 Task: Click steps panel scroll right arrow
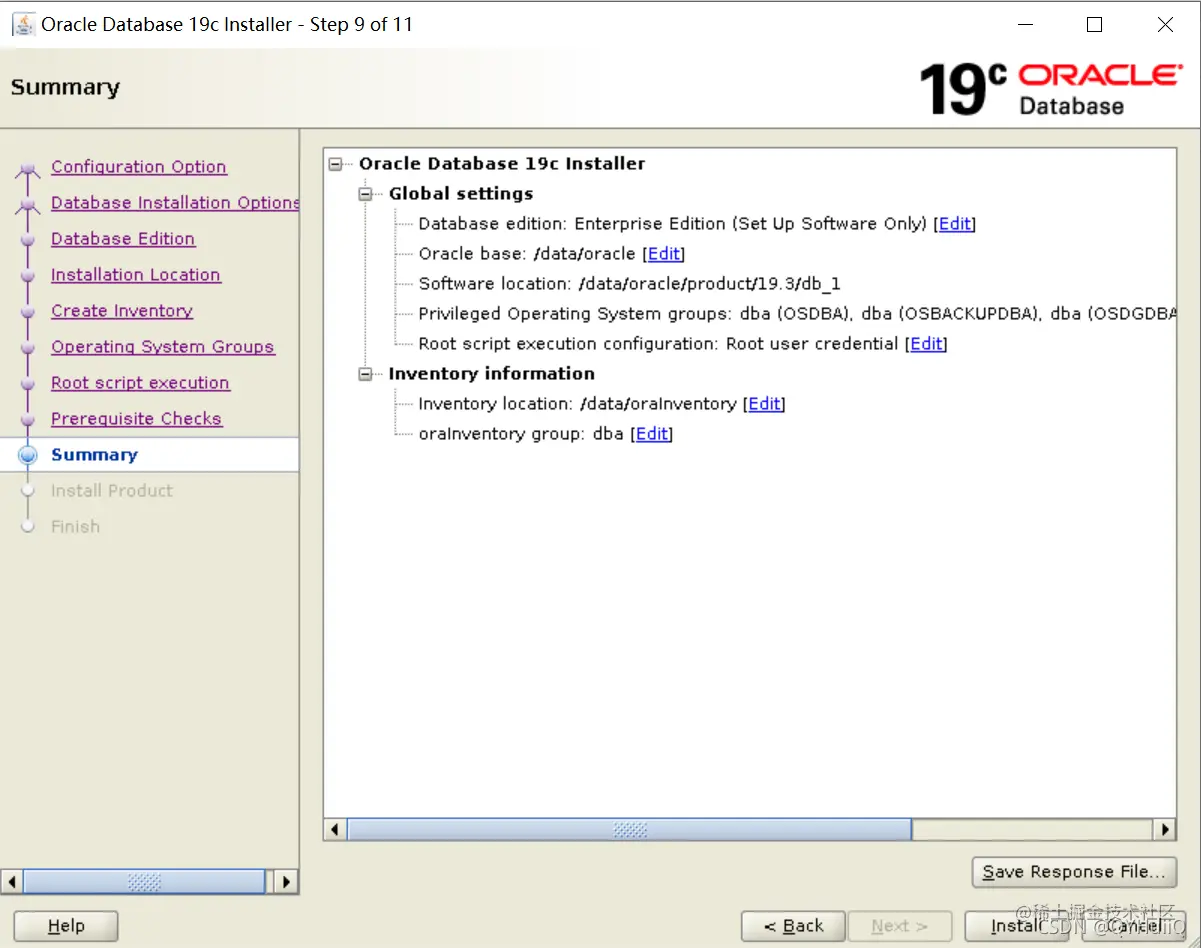point(286,882)
